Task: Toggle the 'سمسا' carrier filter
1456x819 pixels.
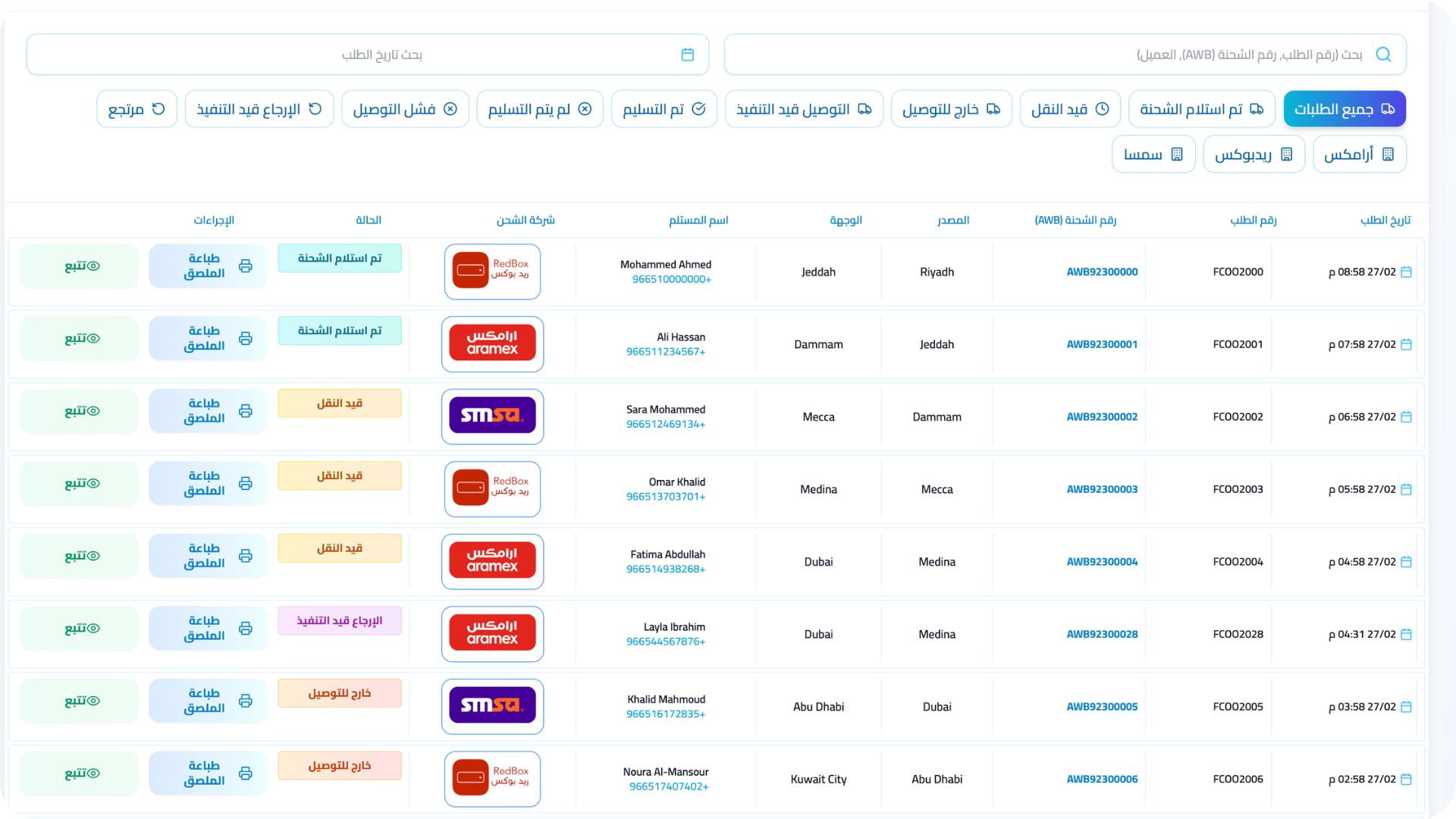Action: [x=1153, y=155]
